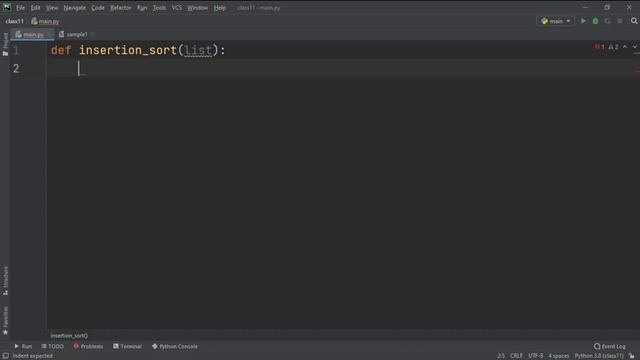Image resolution: width=640 pixels, height=360 pixels.
Task: Open the Run menu
Action: point(142,8)
